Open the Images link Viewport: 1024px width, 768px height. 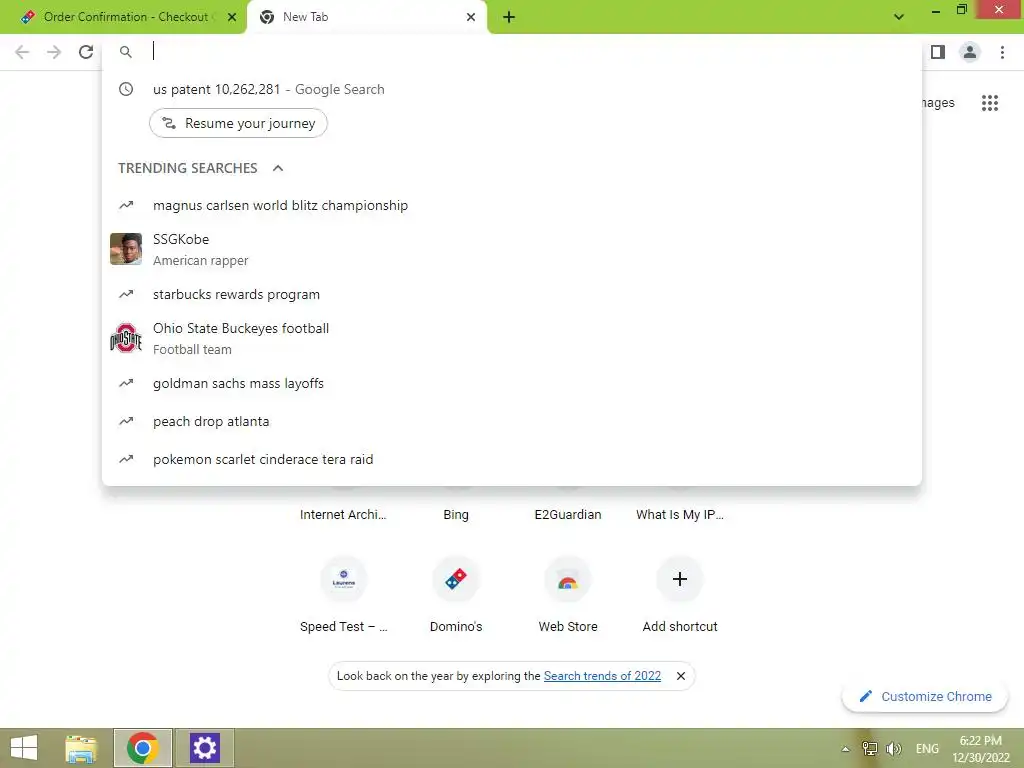pos(938,103)
